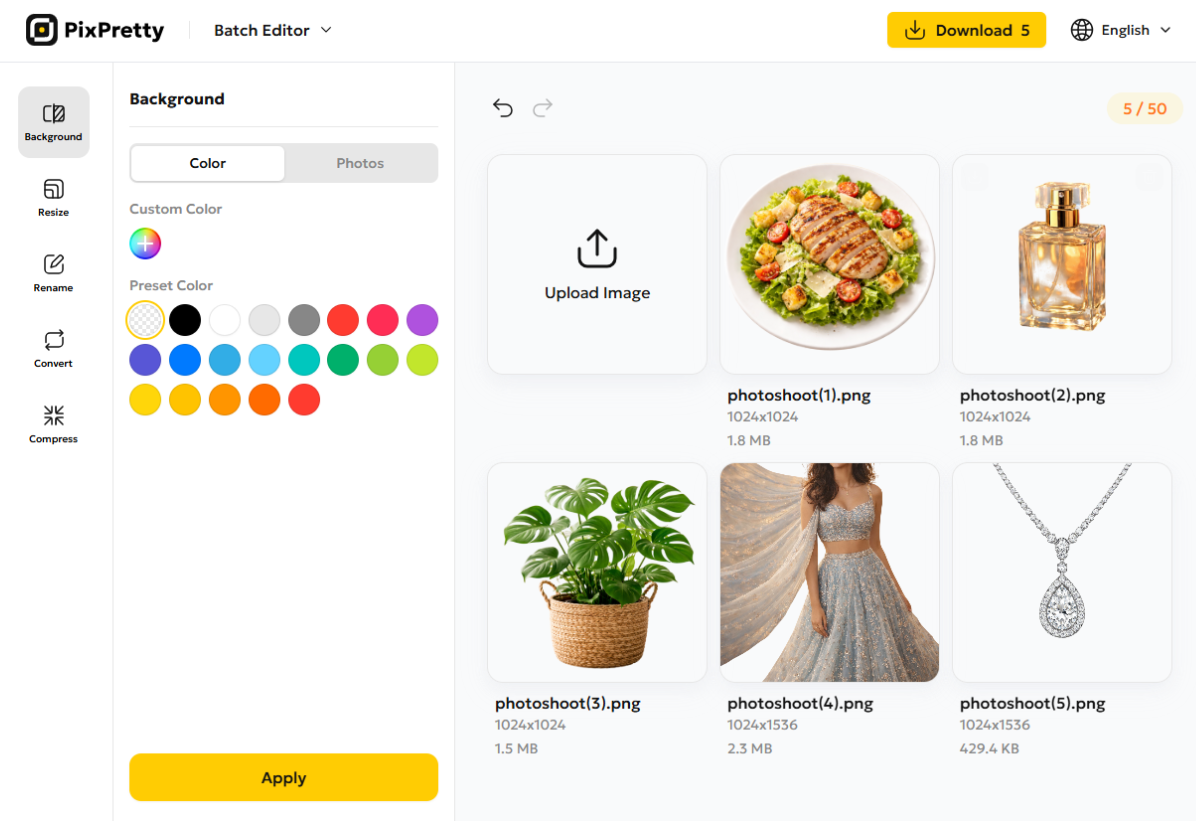Image resolution: width=1196 pixels, height=821 pixels.
Task: Open the Convert tool
Action: (53, 349)
